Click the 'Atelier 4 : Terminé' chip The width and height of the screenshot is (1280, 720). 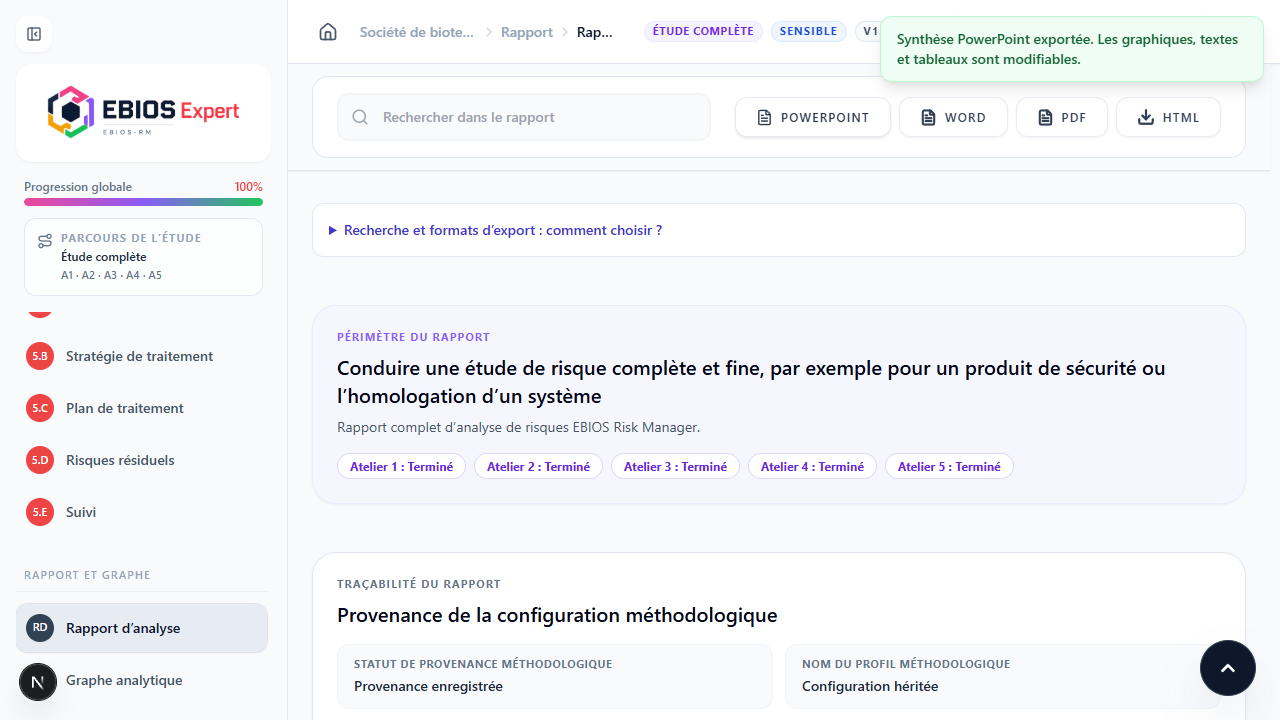pyautogui.click(x=812, y=467)
